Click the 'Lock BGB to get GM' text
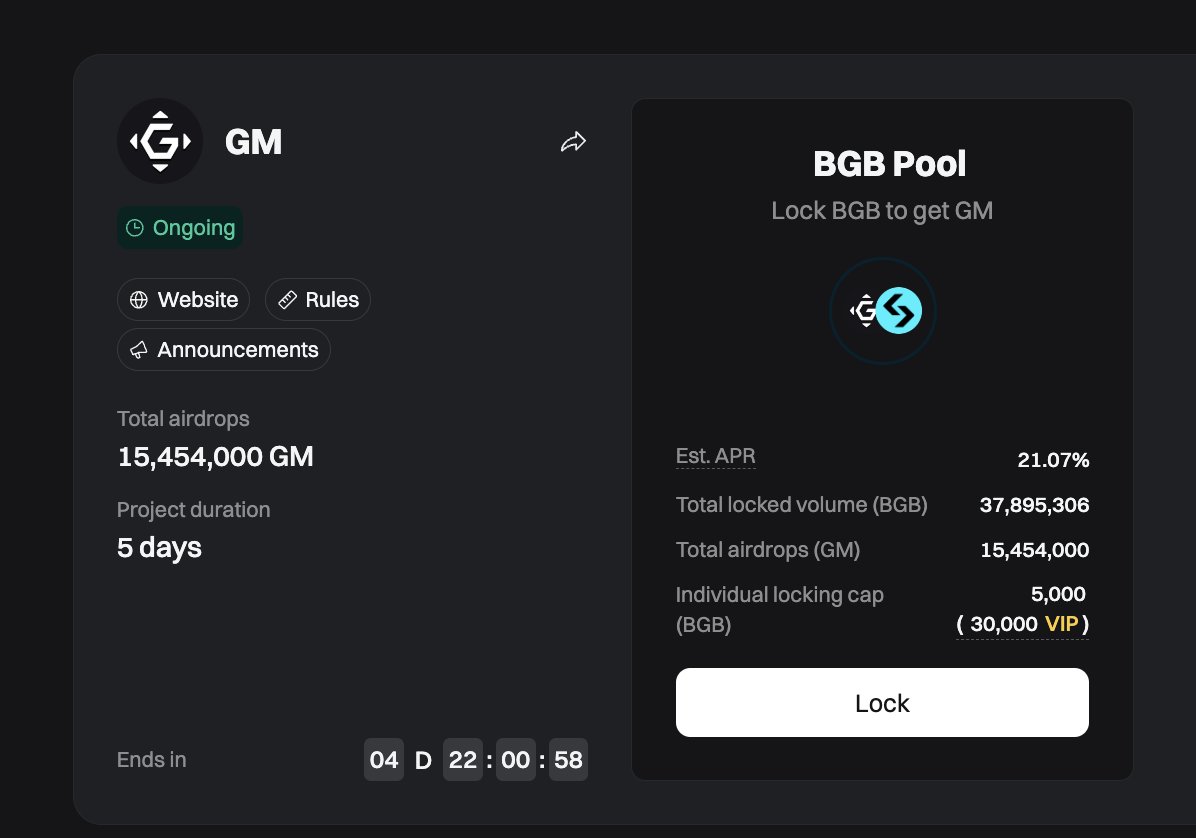Screen dimensions: 1196x838 click(x=882, y=210)
